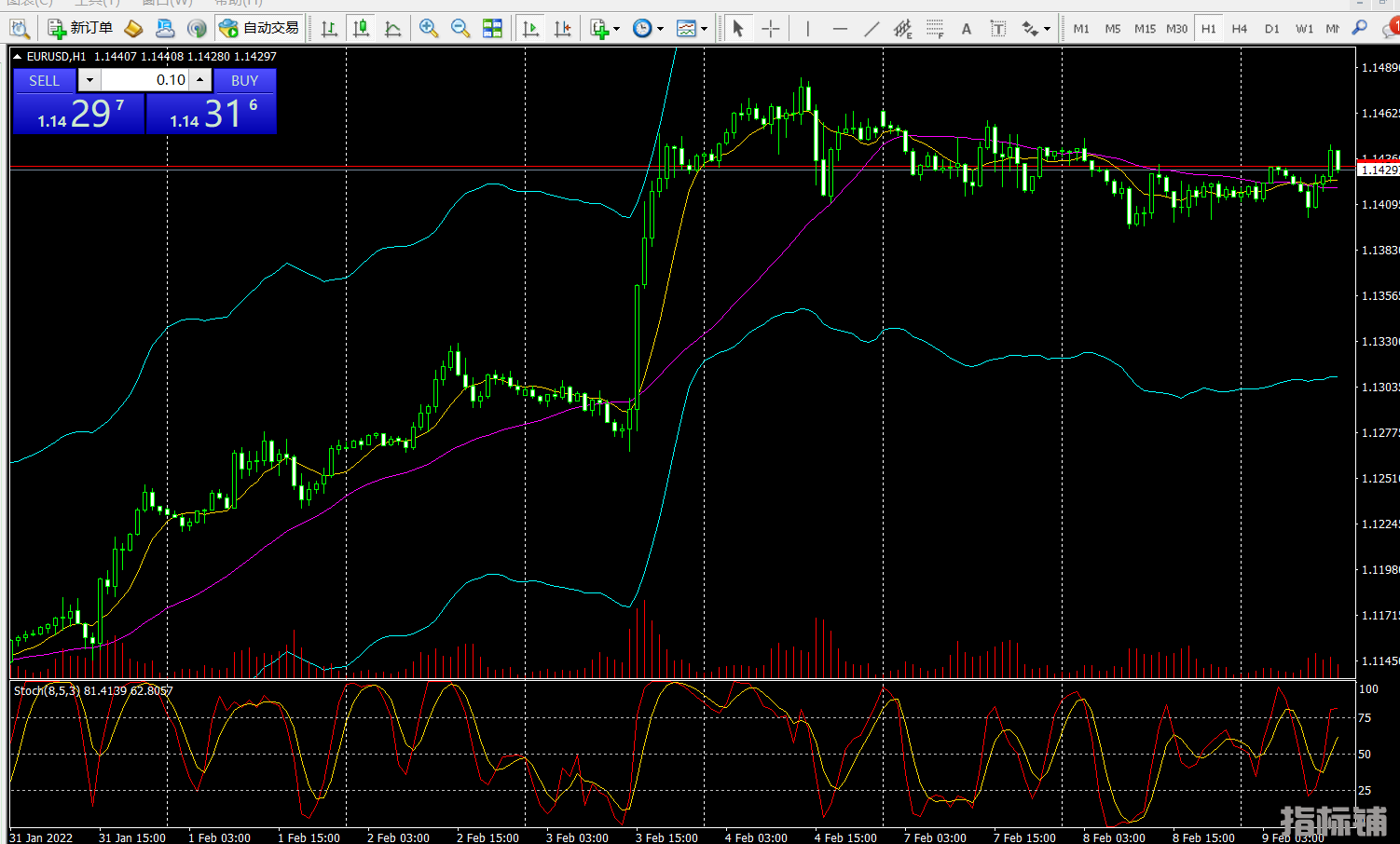This screenshot has height=844, width=1400.
Task: Select the crosshair tool
Action: click(x=770, y=29)
